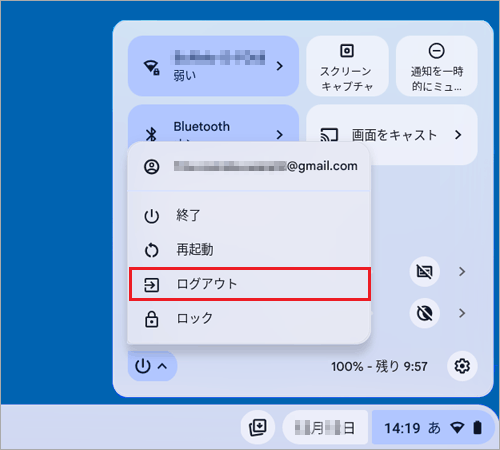Expand Bluetooth device list arrow
Viewport: 500px width, 450px height.
[280, 134]
